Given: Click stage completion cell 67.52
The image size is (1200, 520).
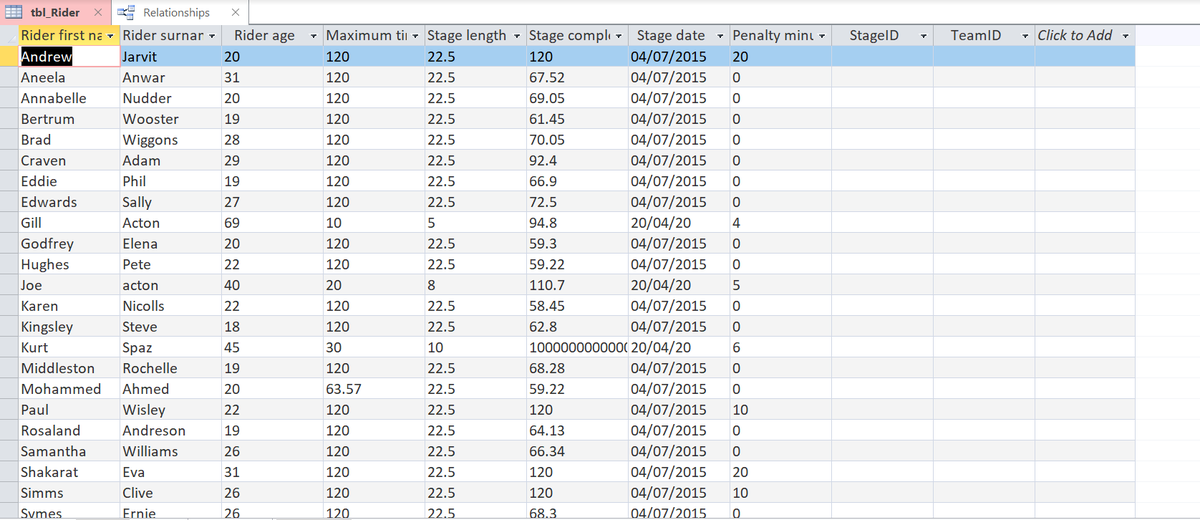Looking at the screenshot, I should pos(577,77).
